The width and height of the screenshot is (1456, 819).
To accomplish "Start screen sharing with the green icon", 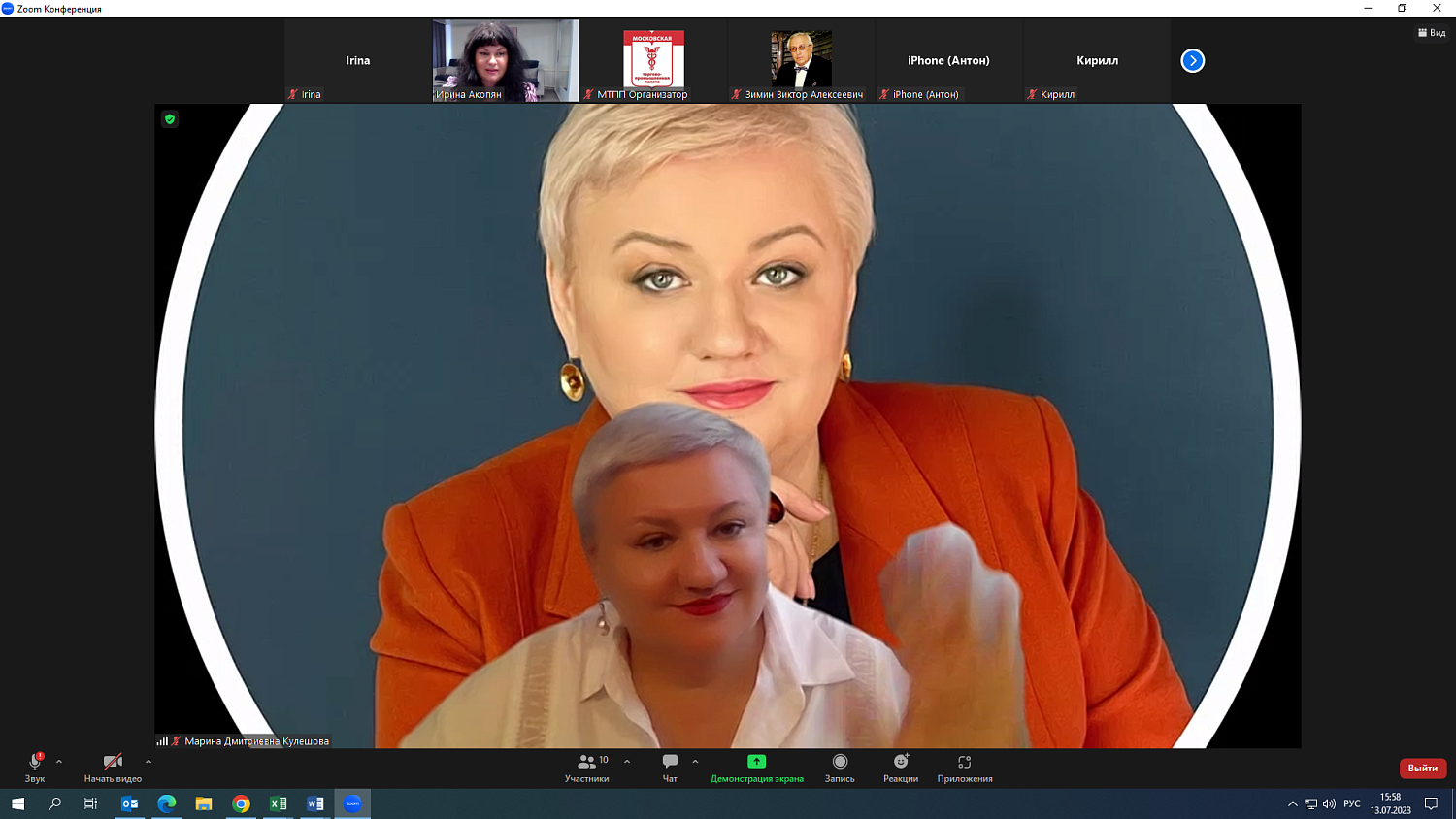I will tap(756, 763).
